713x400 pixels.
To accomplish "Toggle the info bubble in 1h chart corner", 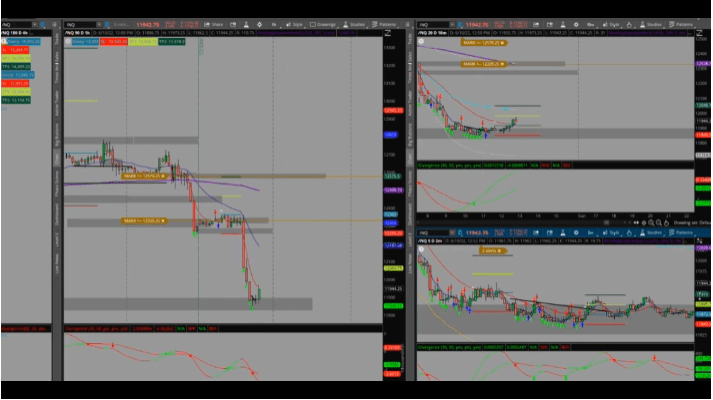I will 68,41.
